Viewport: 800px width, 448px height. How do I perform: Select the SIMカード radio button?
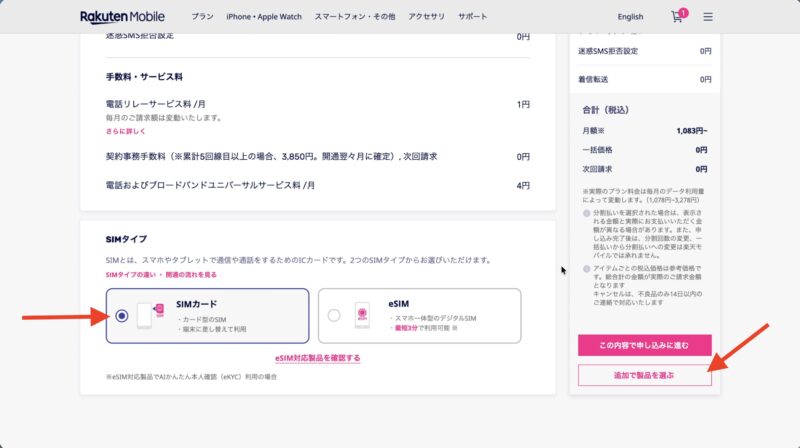[122, 315]
